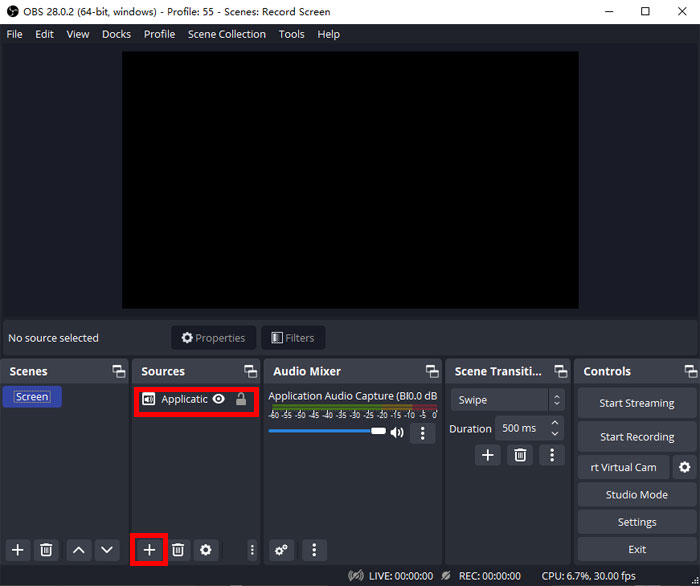The width and height of the screenshot is (700, 586).
Task: Click the recording status icon near REC
Action: pyautogui.click(x=446, y=576)
